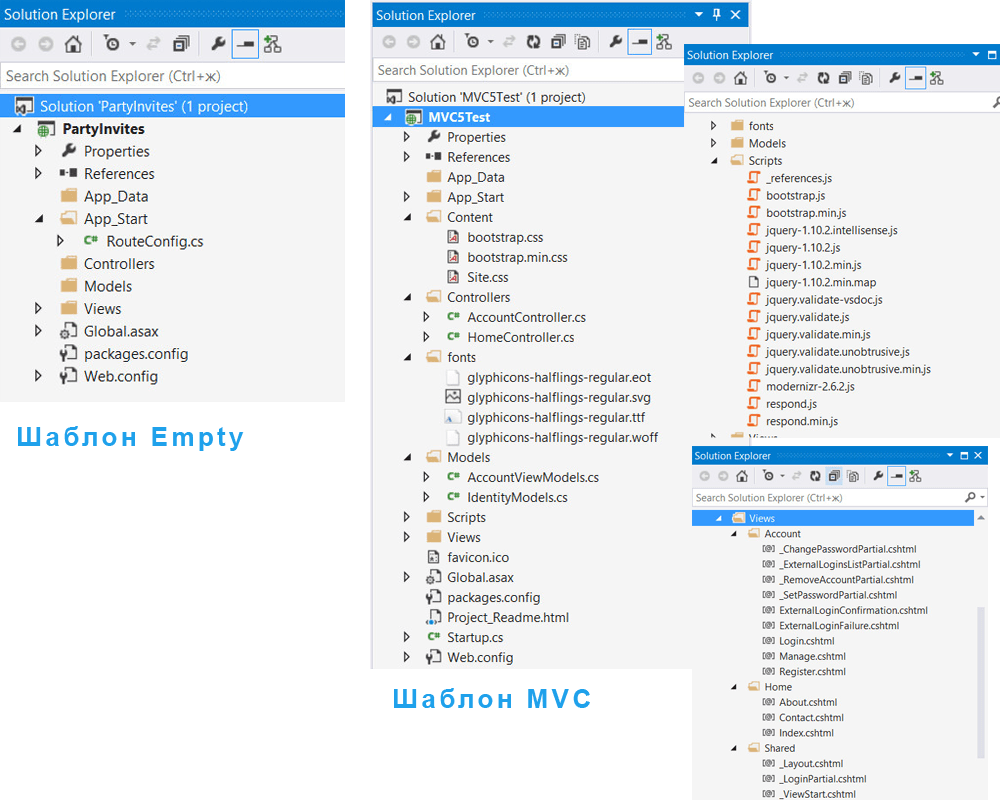The image size is (1000, 800).
Task: Toggle Preview Selected Items in Scripts panel
Action: tap(916, 78)
